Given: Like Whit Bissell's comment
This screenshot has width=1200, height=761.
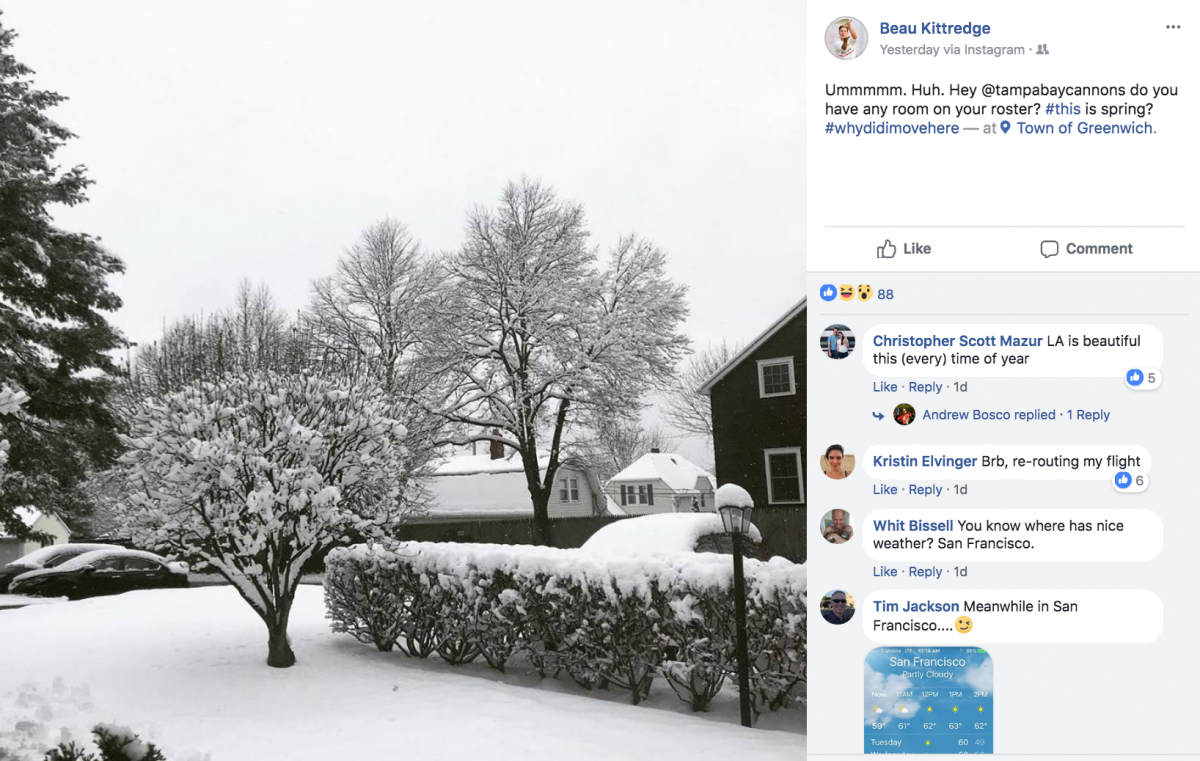Looking at the screenshot, I should point(885,572).
